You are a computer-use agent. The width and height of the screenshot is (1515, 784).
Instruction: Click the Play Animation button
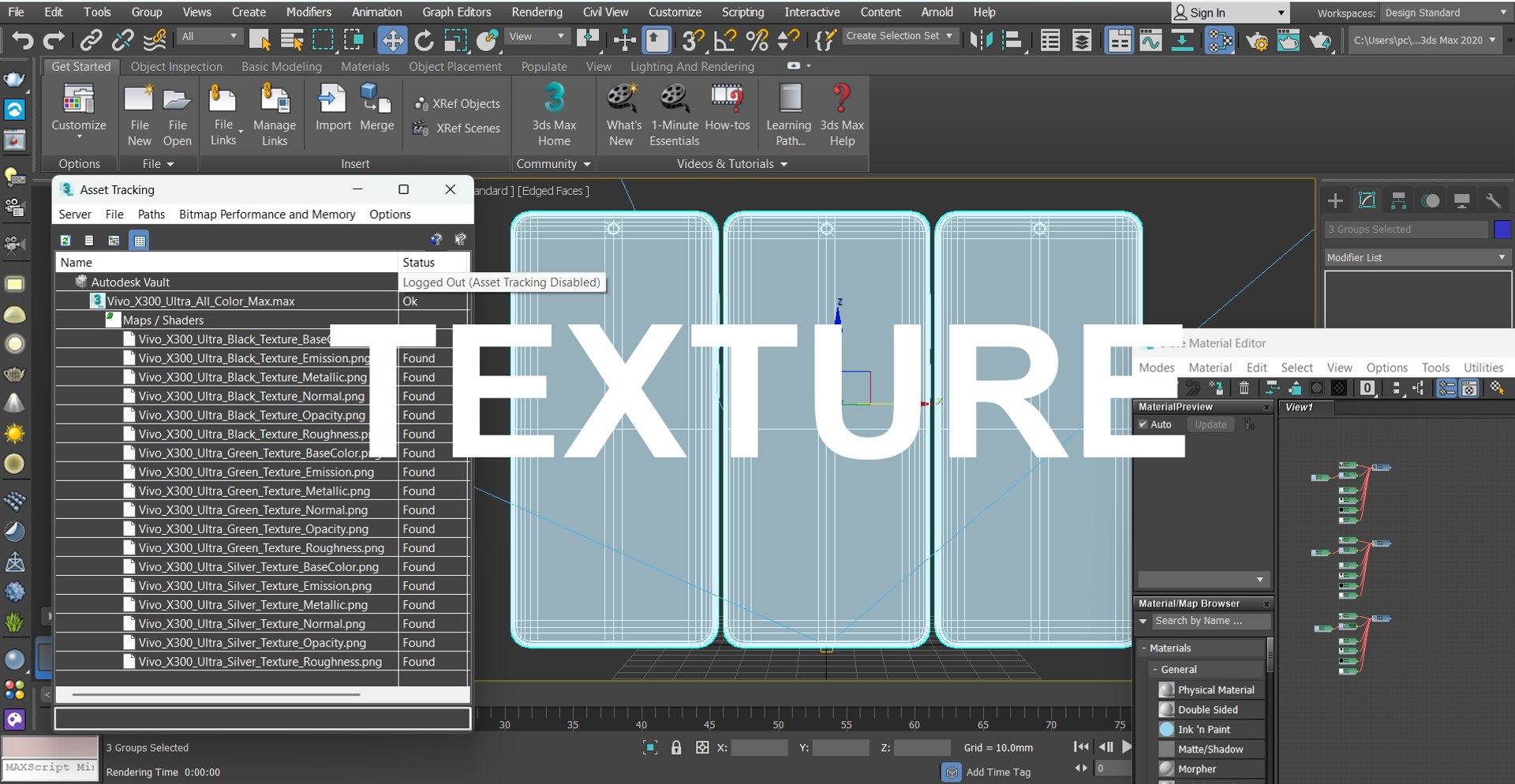1127,747
